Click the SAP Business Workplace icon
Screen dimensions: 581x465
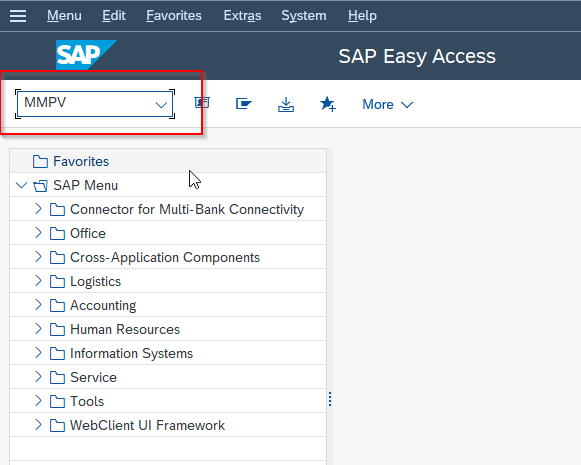pos(244,103)
